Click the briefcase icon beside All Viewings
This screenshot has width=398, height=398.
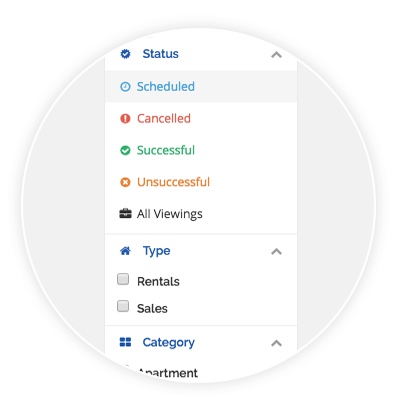click(125, 213)
